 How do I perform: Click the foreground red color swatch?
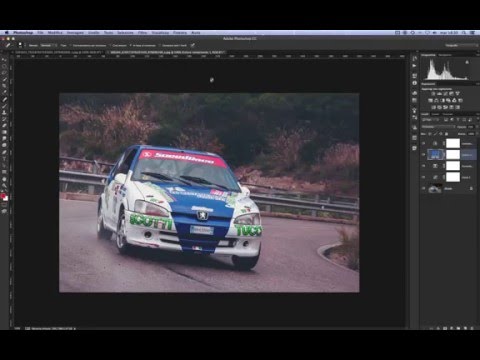3,196
